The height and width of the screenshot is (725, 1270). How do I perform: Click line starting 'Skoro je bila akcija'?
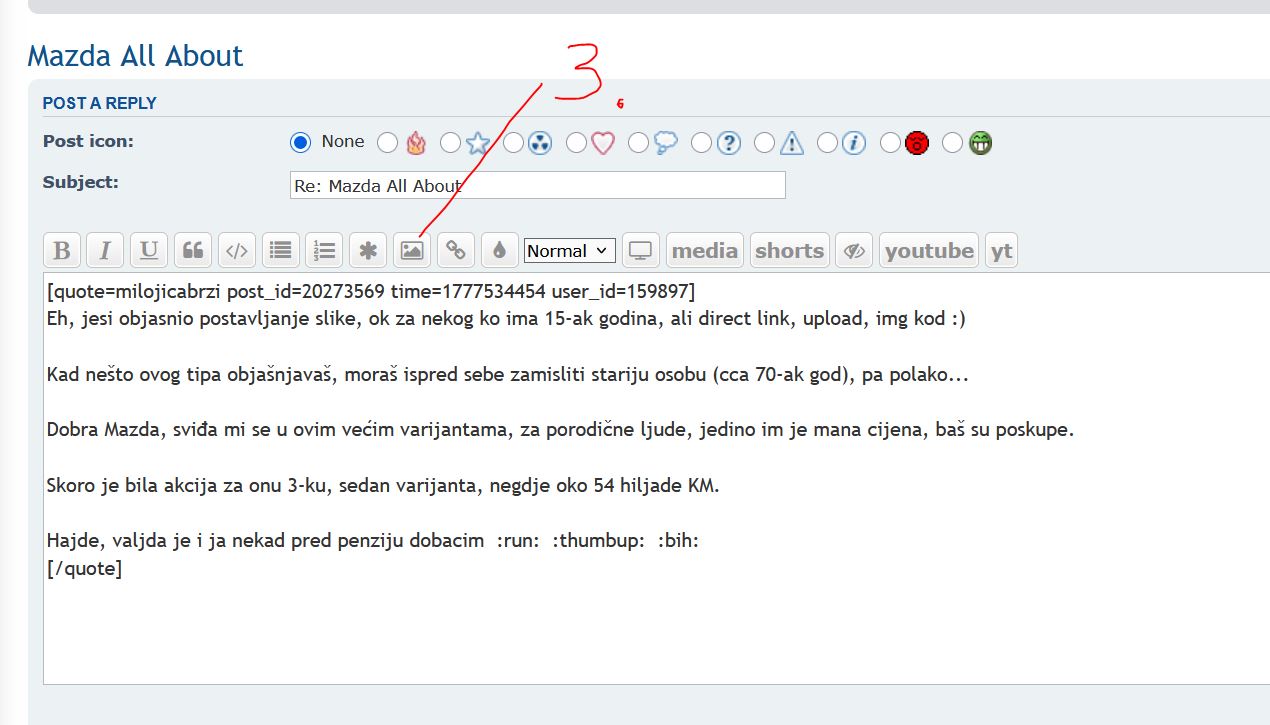click(x=383, y=486)
